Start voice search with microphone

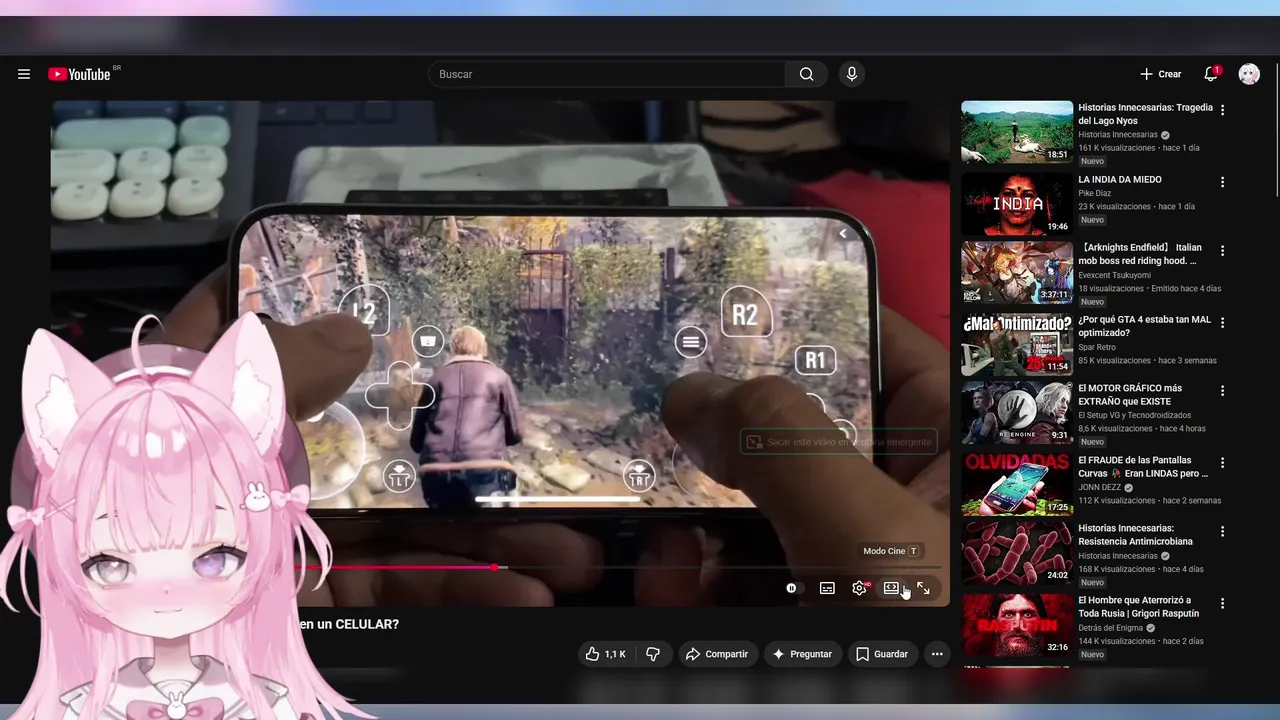(851, 74)
